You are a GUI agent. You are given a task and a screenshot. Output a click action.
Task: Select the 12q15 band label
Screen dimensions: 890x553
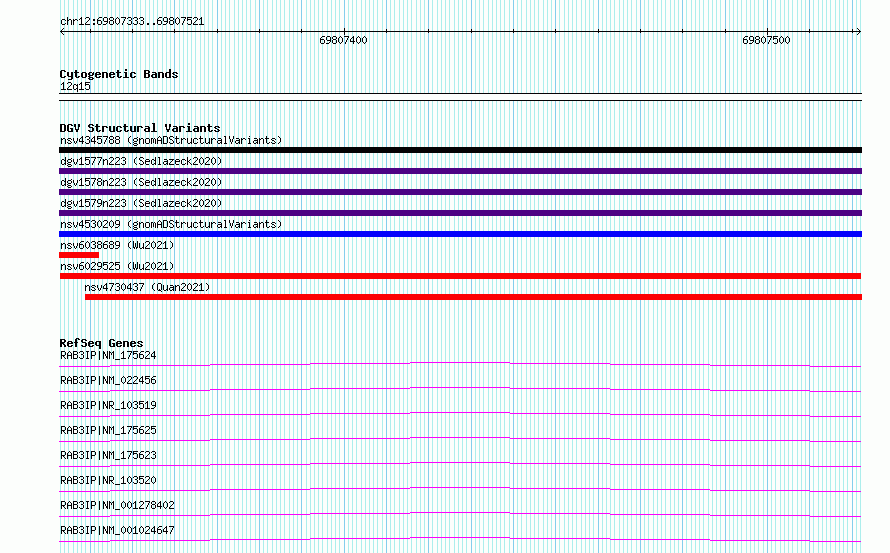pos(75,86)
